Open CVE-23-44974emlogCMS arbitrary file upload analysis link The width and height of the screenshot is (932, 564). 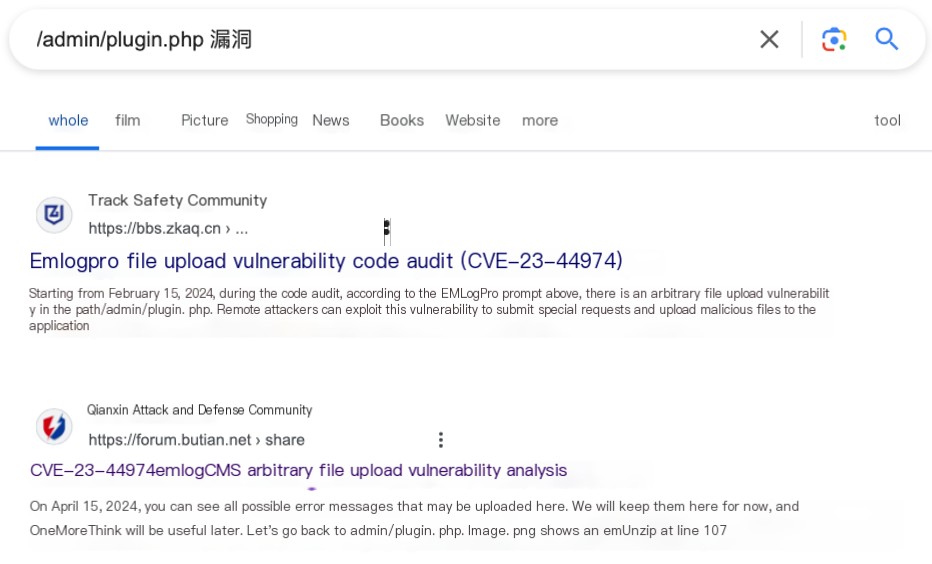[x=298, y=470]
